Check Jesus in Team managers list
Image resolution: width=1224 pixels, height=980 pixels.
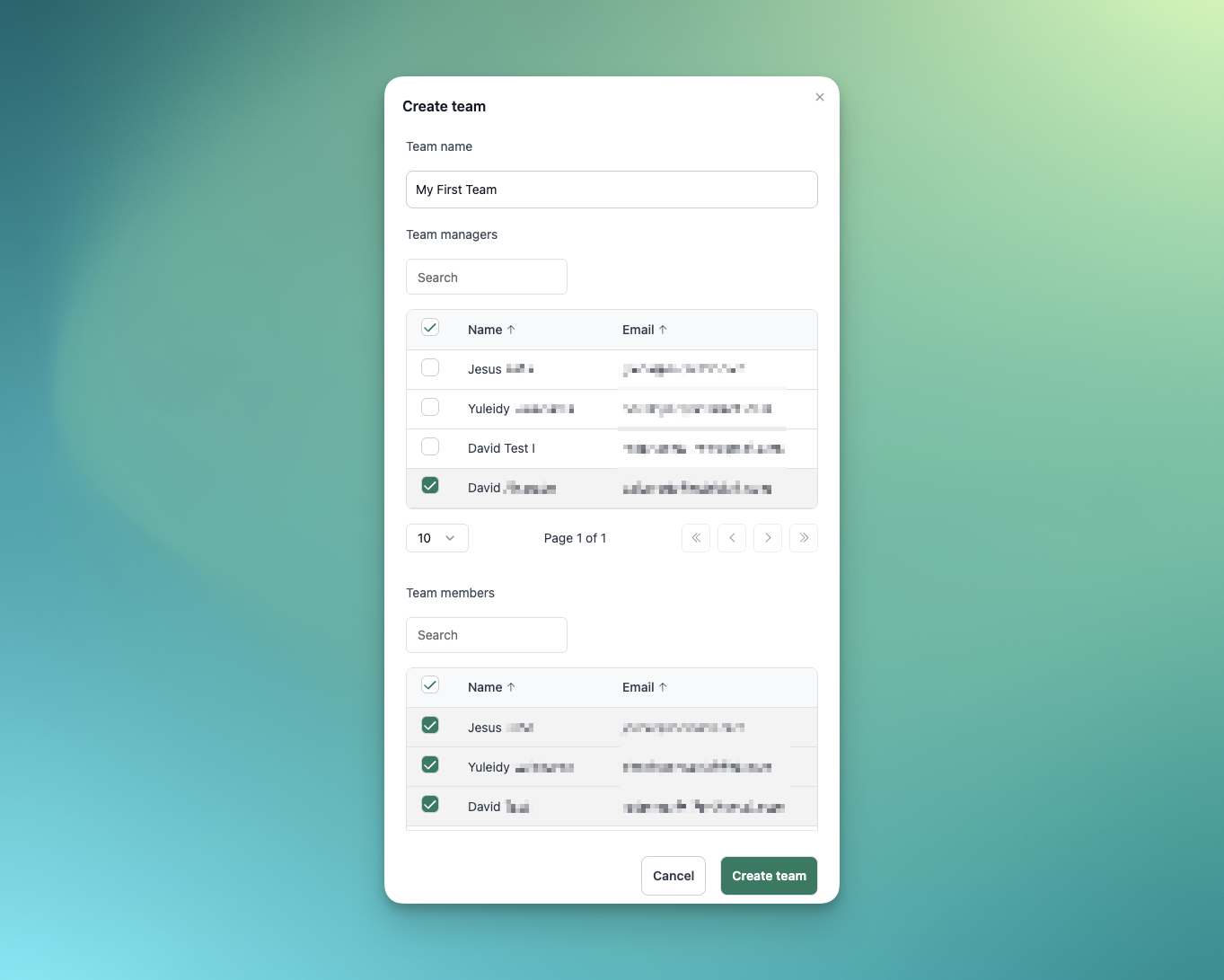(430, 367)
